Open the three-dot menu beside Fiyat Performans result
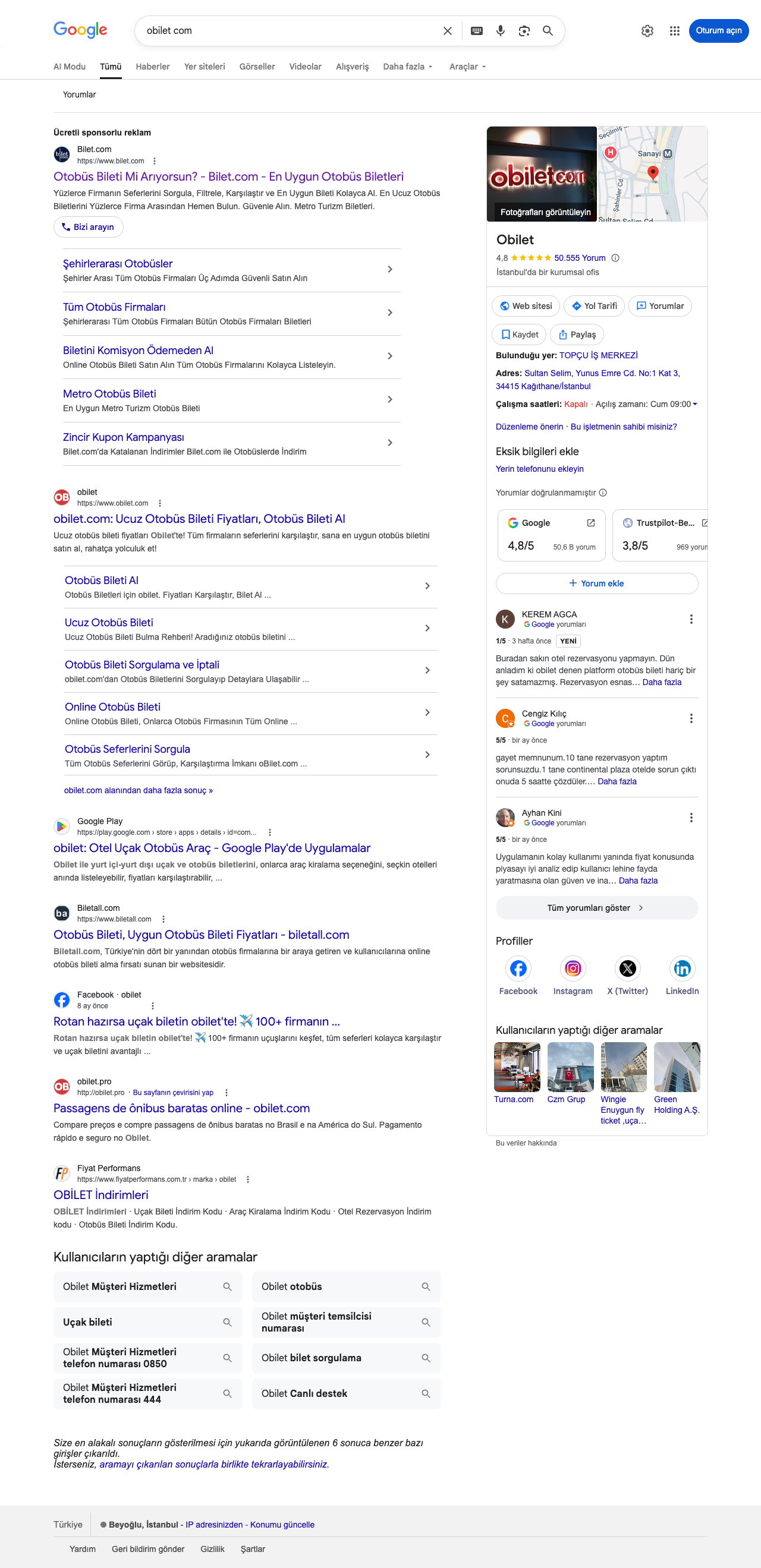Viewport: 761px width, 1568px height. click(x=247, y=1179)
